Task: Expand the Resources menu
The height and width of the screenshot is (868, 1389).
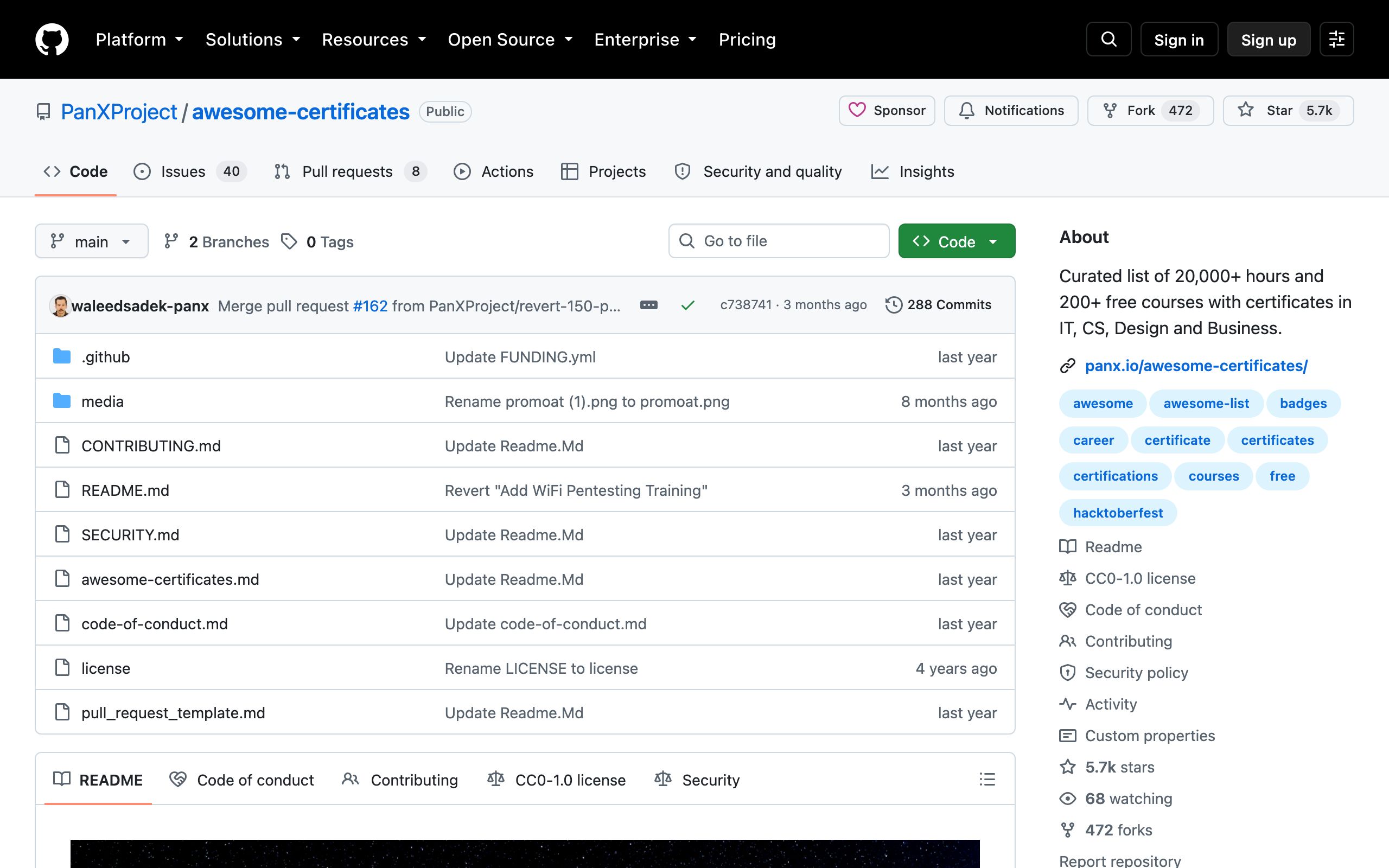Action: pos(374,40)
